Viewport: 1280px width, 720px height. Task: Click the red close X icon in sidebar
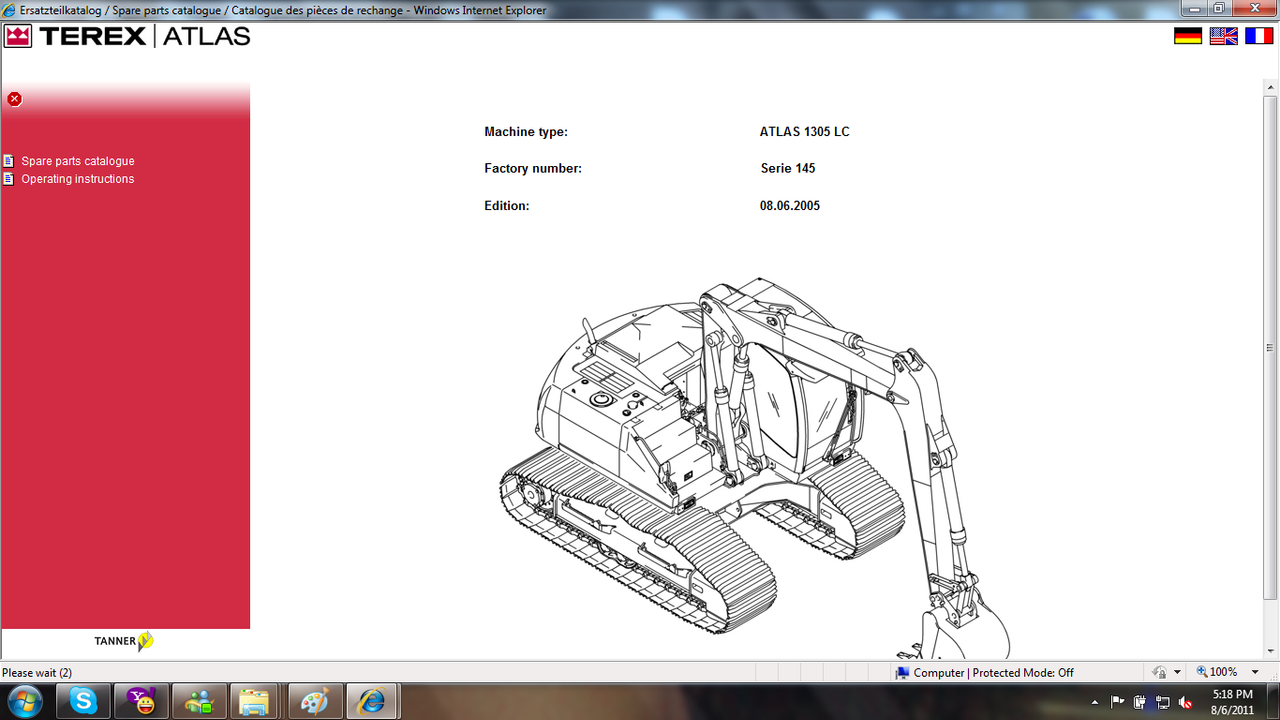(x=14, y=99)
